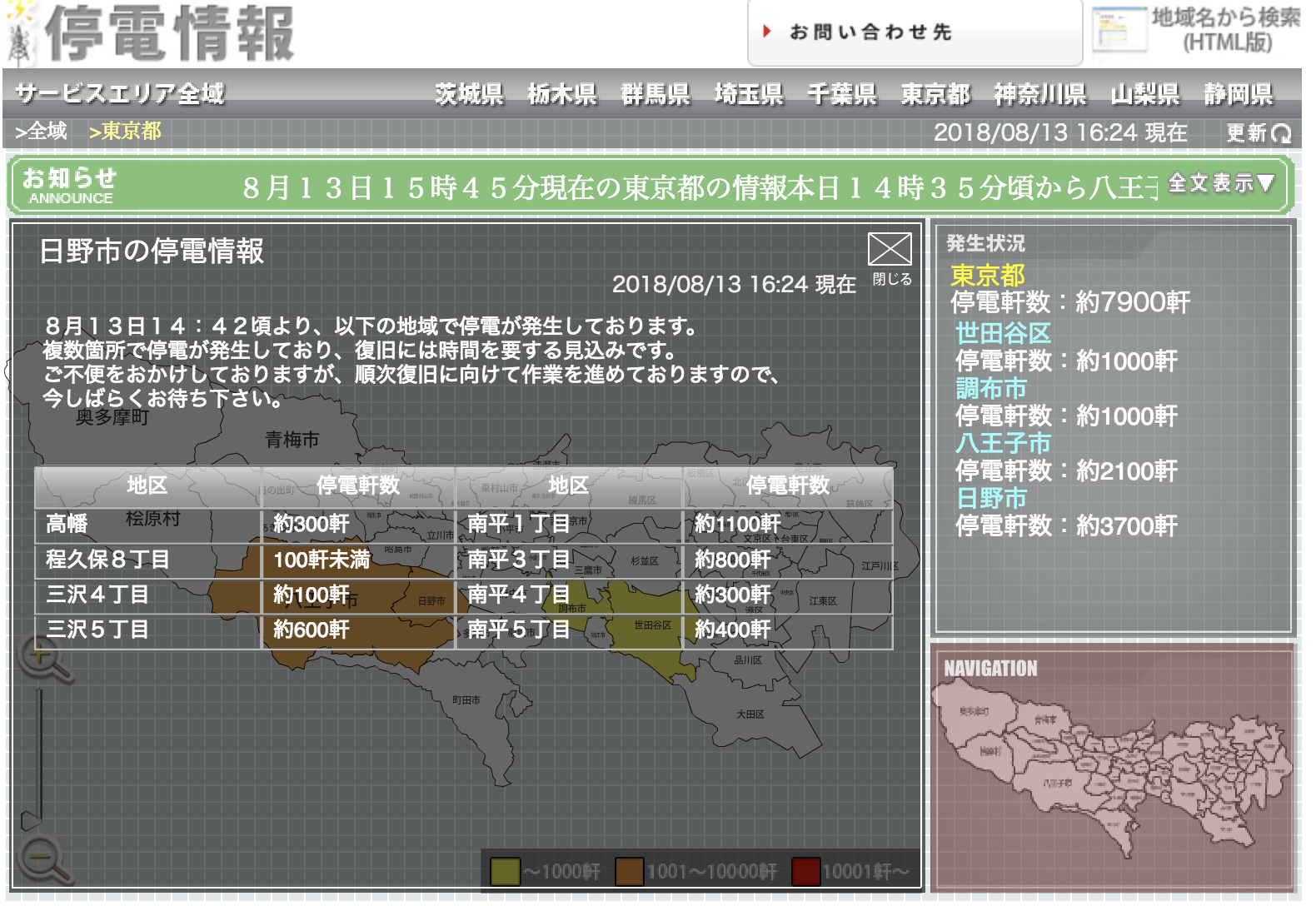
Task: Select 群馬県 in the area menu
Action: point(656,94)
